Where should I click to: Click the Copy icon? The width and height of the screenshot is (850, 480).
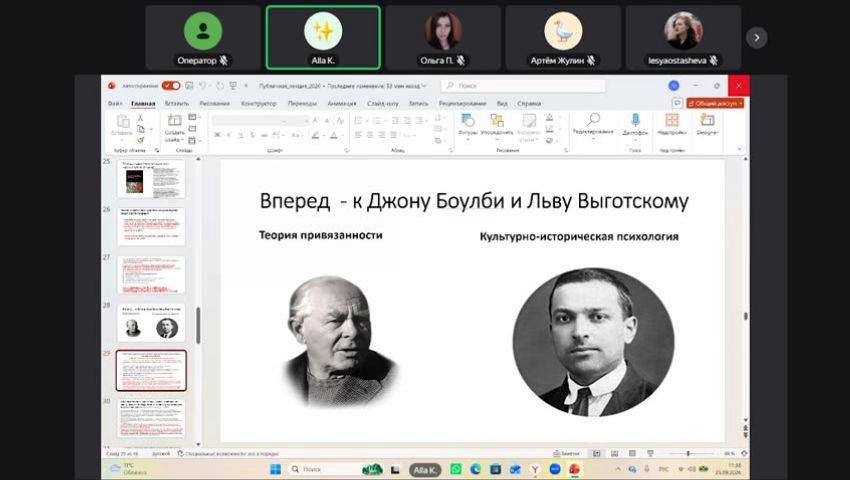pyautogui.click(x=140, y=129)
